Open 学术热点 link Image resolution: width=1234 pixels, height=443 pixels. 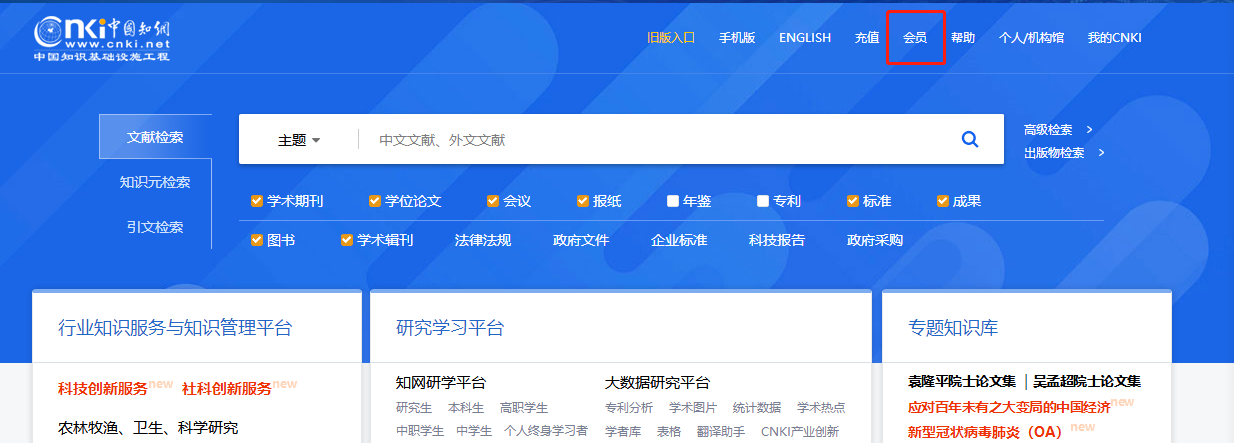point(821,407)
